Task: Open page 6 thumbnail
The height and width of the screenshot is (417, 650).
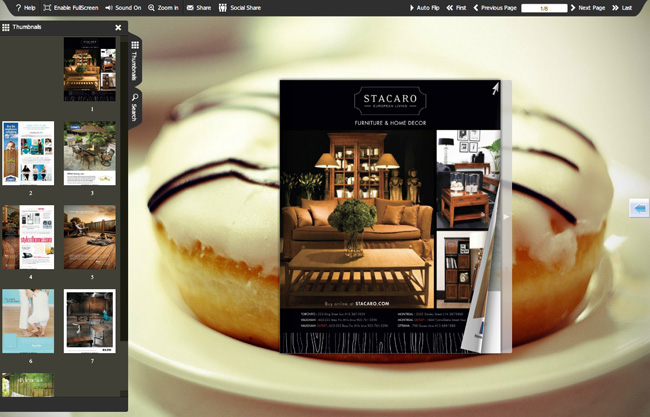Action: [x=28, y=321]
